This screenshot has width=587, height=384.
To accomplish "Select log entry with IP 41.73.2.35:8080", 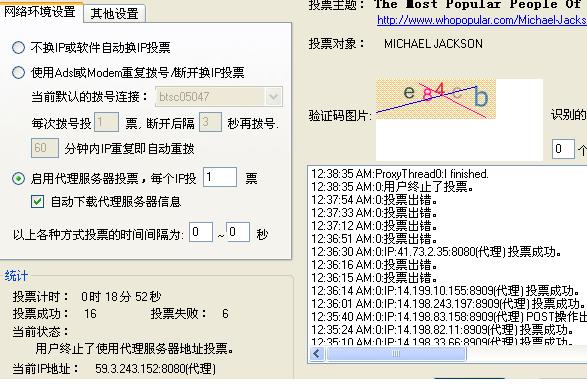I will [437, 252].
